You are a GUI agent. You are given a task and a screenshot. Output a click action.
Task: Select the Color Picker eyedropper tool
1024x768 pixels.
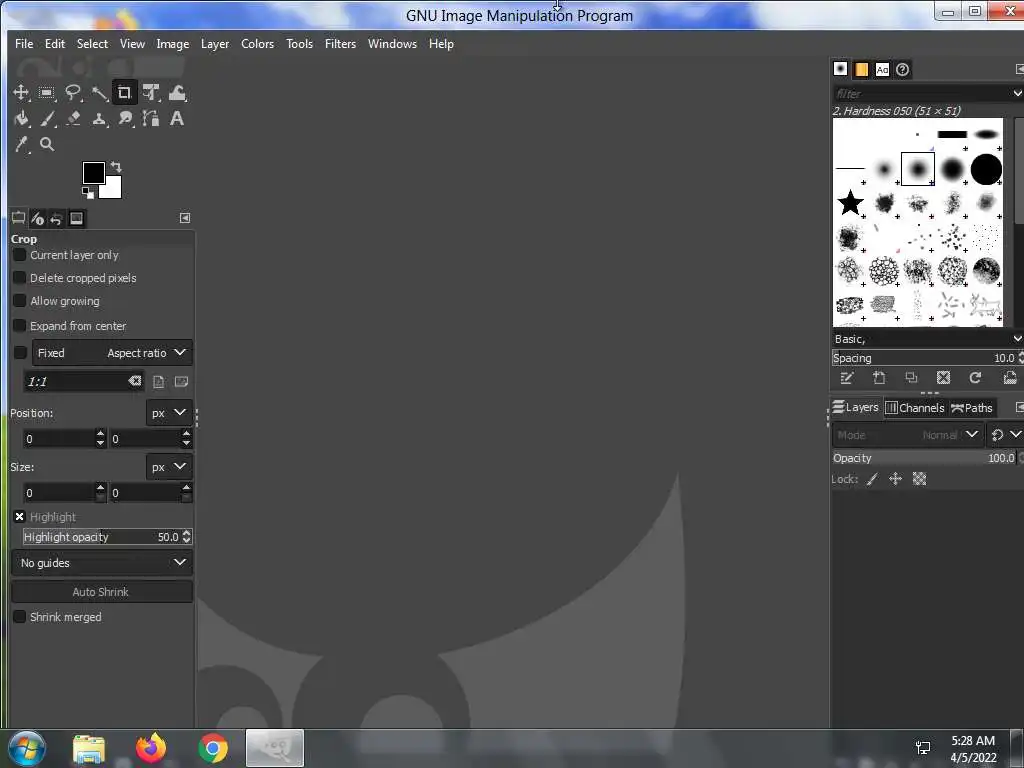click(x=21, y=144)
